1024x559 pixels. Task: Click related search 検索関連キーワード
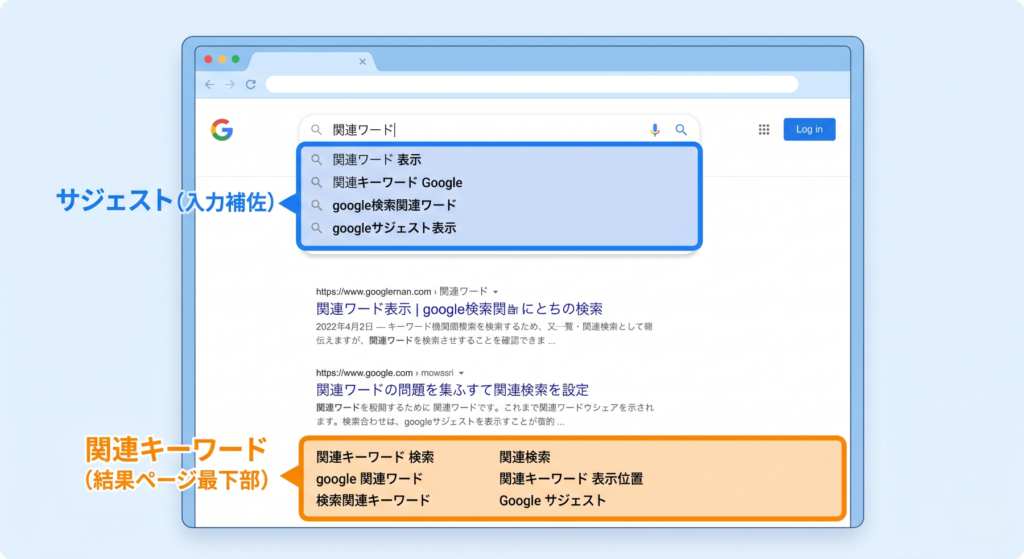[x=373, y=500]
